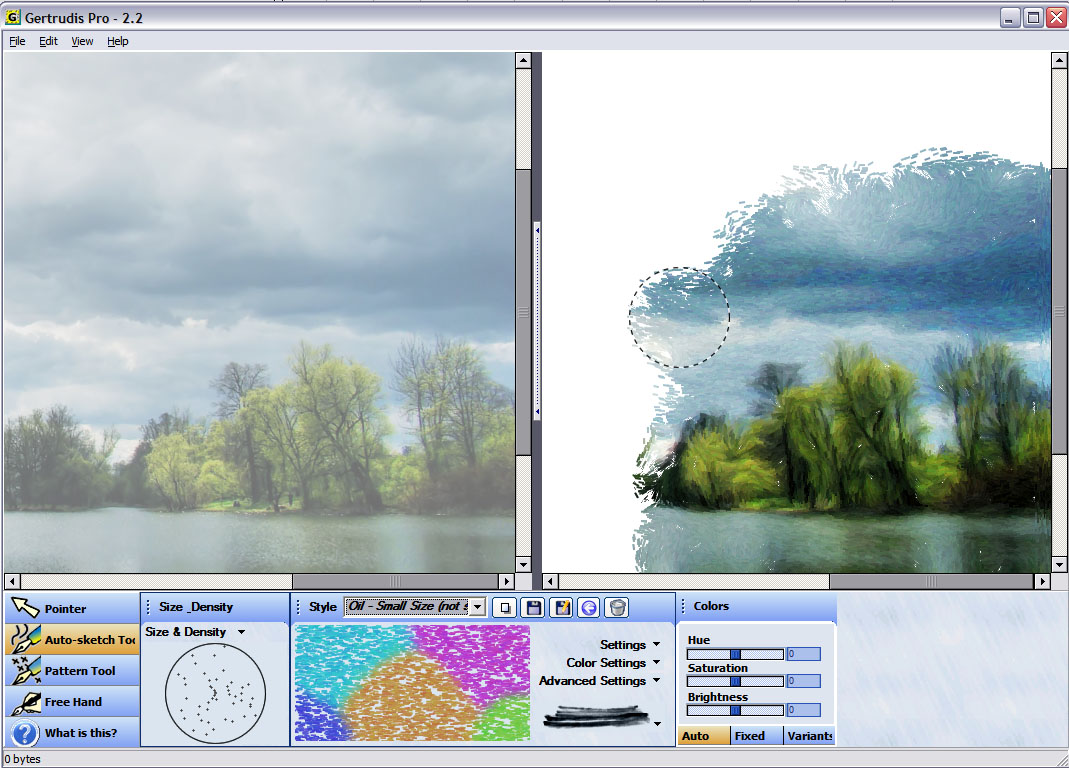Open the View menu
Image resolution: width=1069 pixels, height=768 pixels.
82,41
